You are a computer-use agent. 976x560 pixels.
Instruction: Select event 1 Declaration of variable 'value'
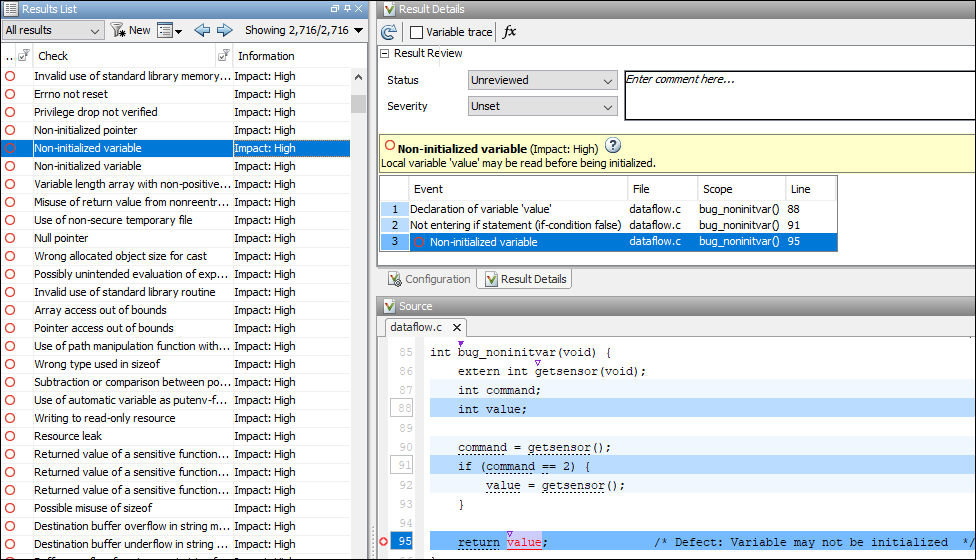point(480,209)
